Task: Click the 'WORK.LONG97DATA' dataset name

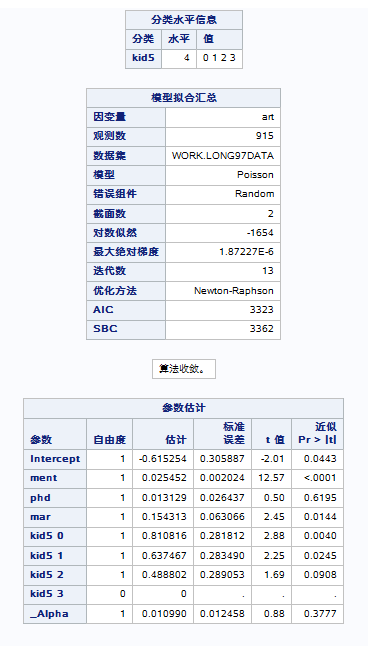Action: coord(223,156)
